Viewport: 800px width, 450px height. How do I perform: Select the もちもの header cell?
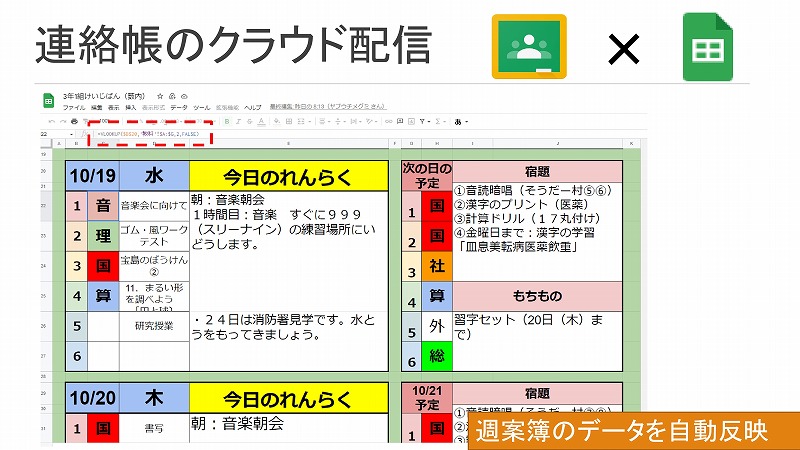[537, 296]
